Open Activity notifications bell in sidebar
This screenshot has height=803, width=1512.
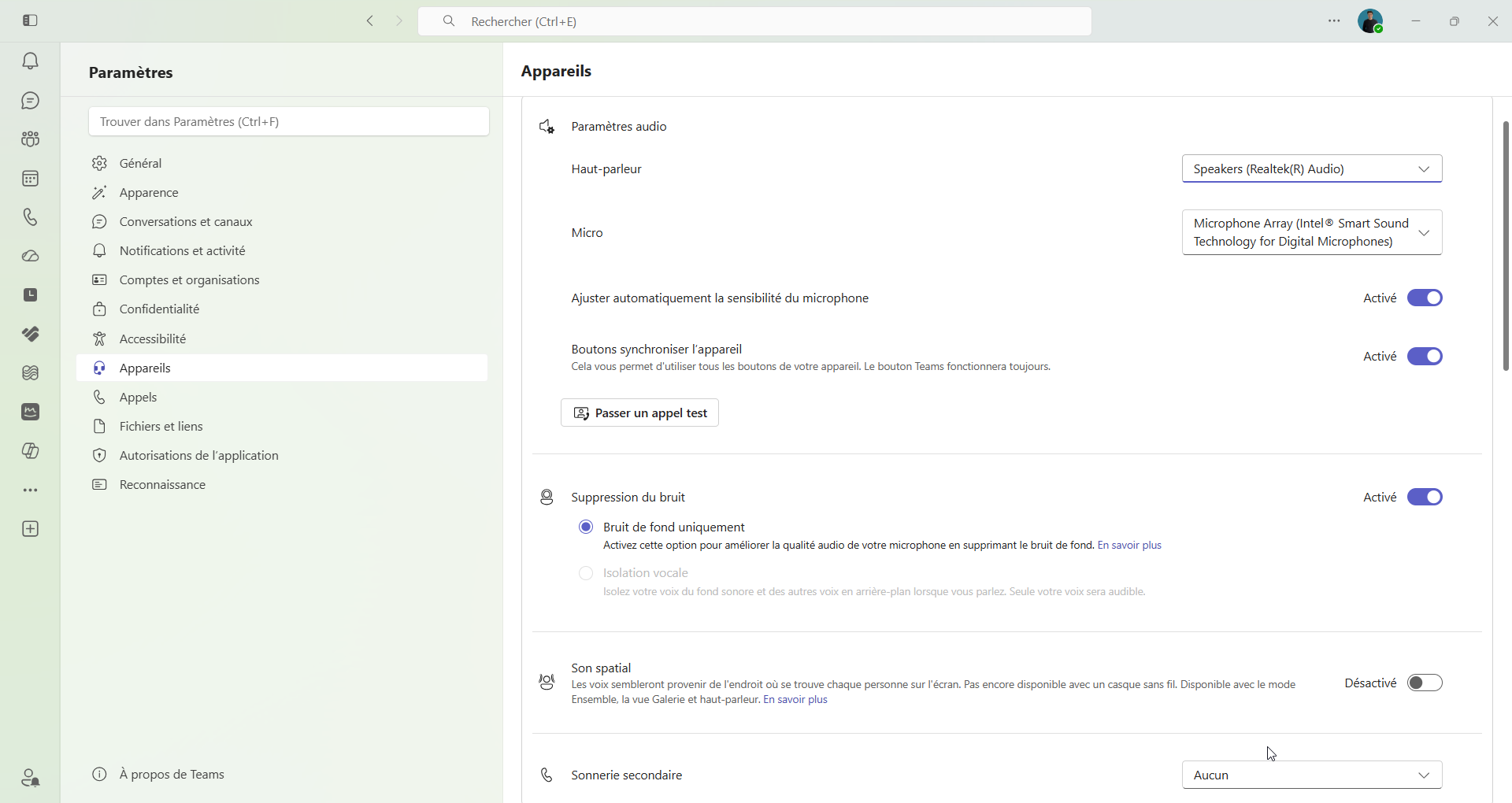(x=30, y=61)
